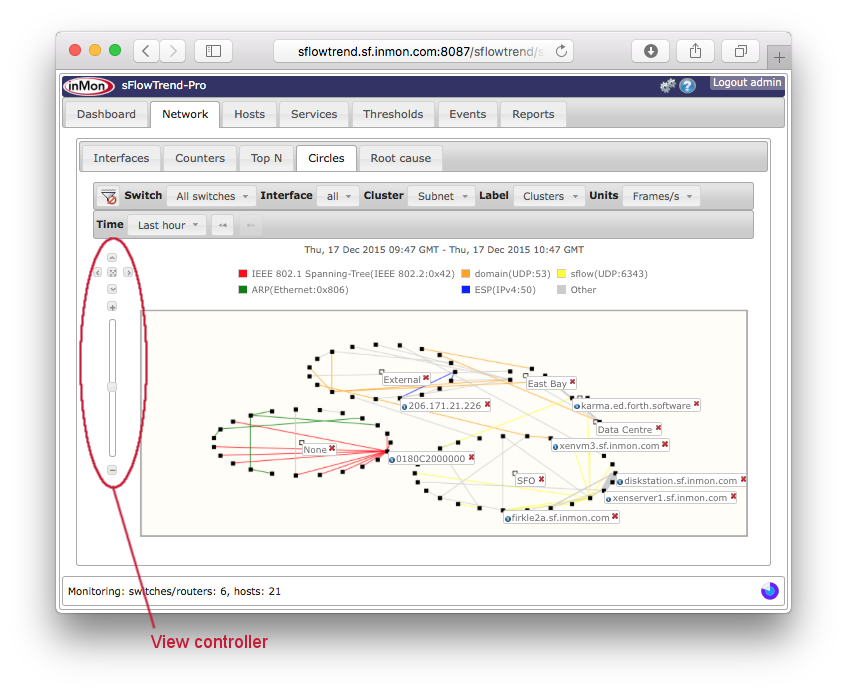Image resolution: width=847 pixels, height=693 pixels.
Task: Select the Circles sub-tab
Action: tap(326, 158)
